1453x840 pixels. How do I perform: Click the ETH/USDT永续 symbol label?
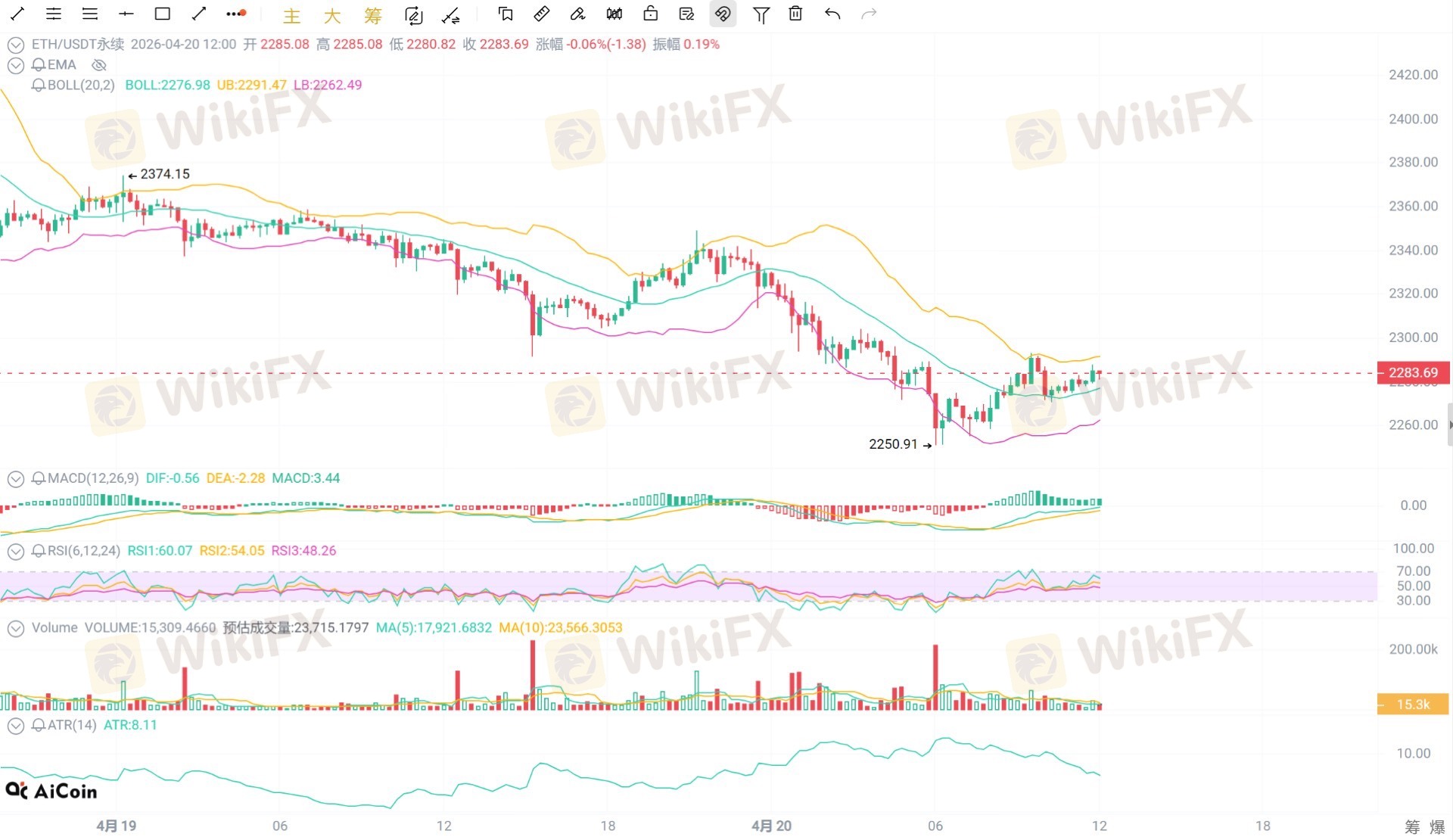[x=78, y=45]
